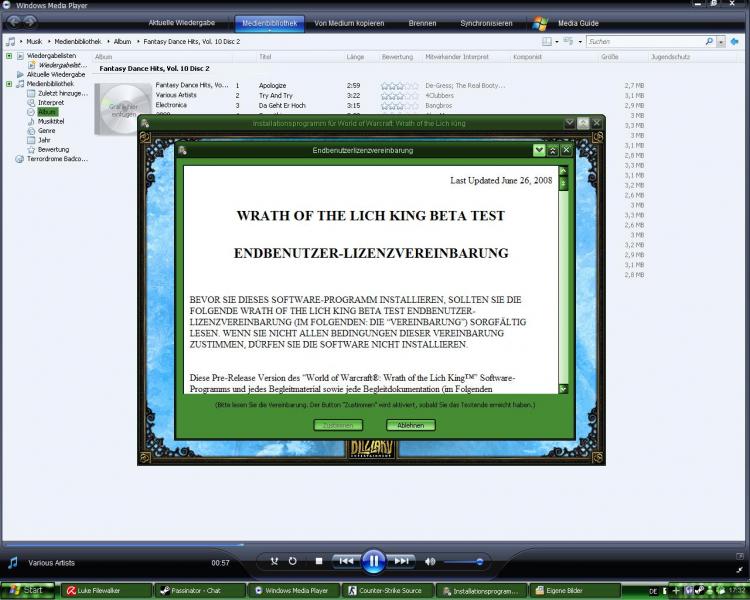Screen dimensions: 750x600
Task: Switch to Luke Filewalker taskbar item
Action: coord(106,590)
